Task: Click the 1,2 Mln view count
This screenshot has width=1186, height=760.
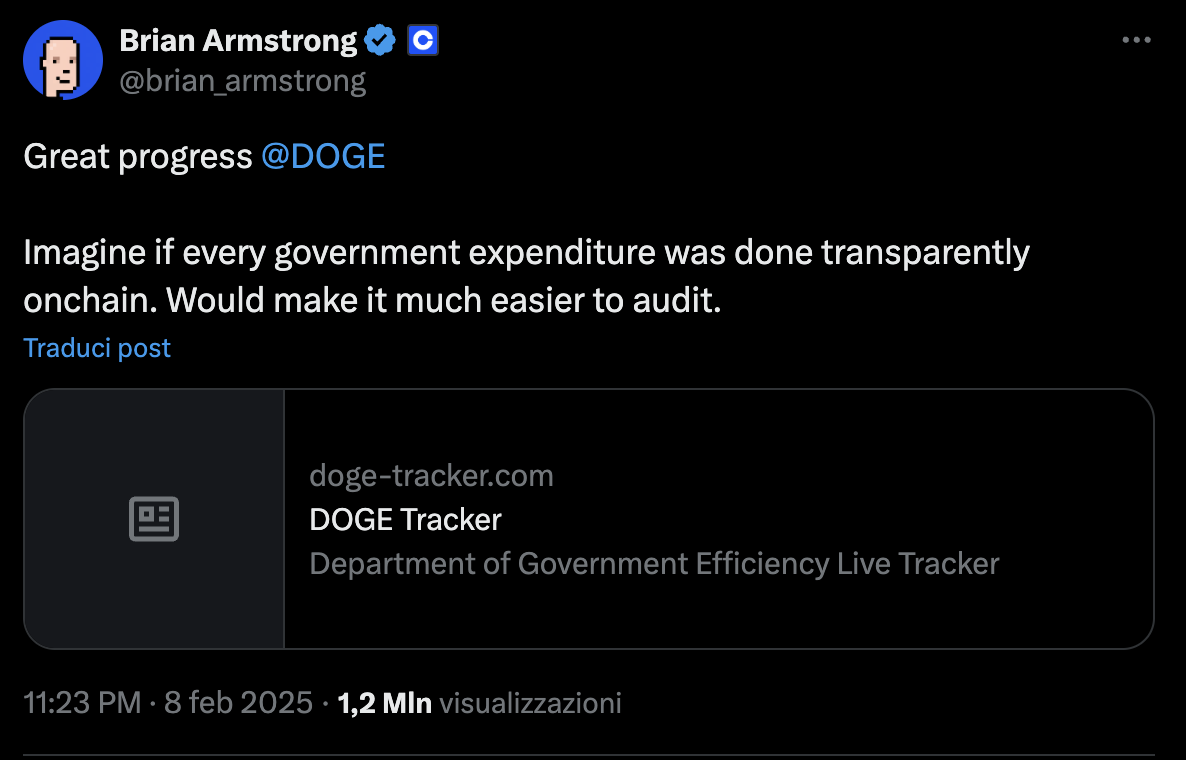Action: click(x=385, y=703)
